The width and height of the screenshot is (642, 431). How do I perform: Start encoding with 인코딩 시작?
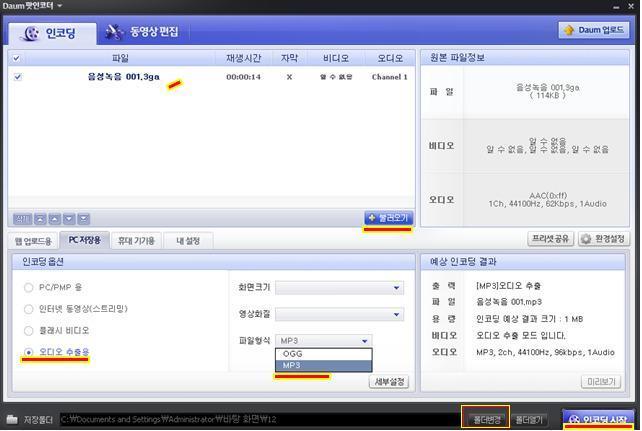598,420
